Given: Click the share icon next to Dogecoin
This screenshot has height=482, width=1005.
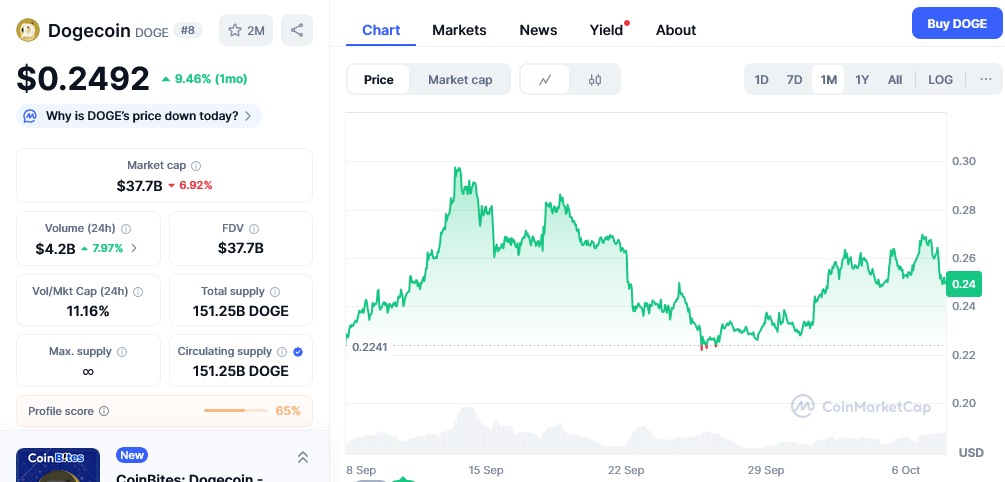Looking at the screenshot, I should (297, 30).
